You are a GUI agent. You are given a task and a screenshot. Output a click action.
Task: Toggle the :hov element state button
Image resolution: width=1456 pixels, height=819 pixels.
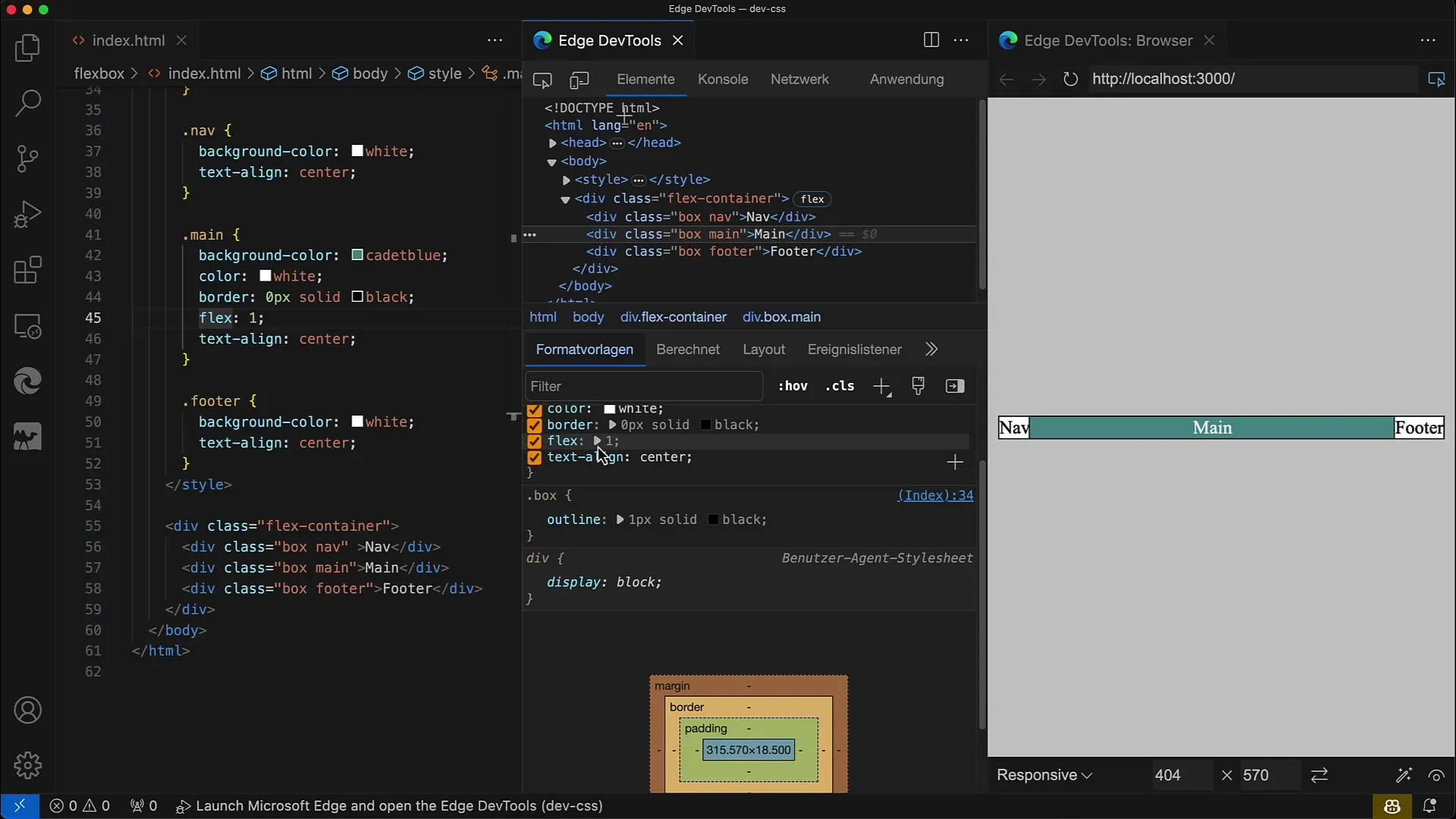(x=792, y=386)
